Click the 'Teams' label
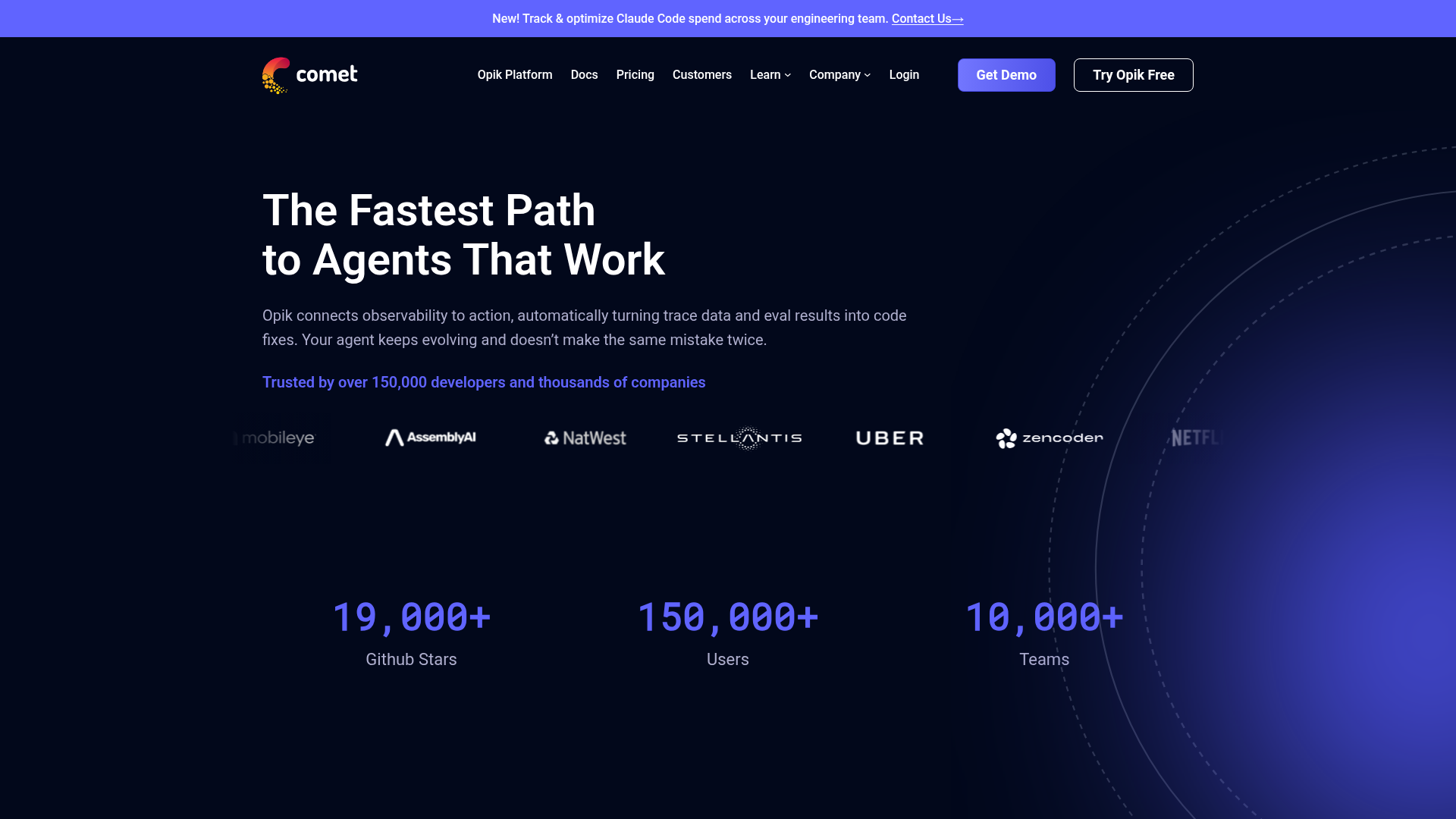Screen dimensions: 1456x819 point(1044,660)
